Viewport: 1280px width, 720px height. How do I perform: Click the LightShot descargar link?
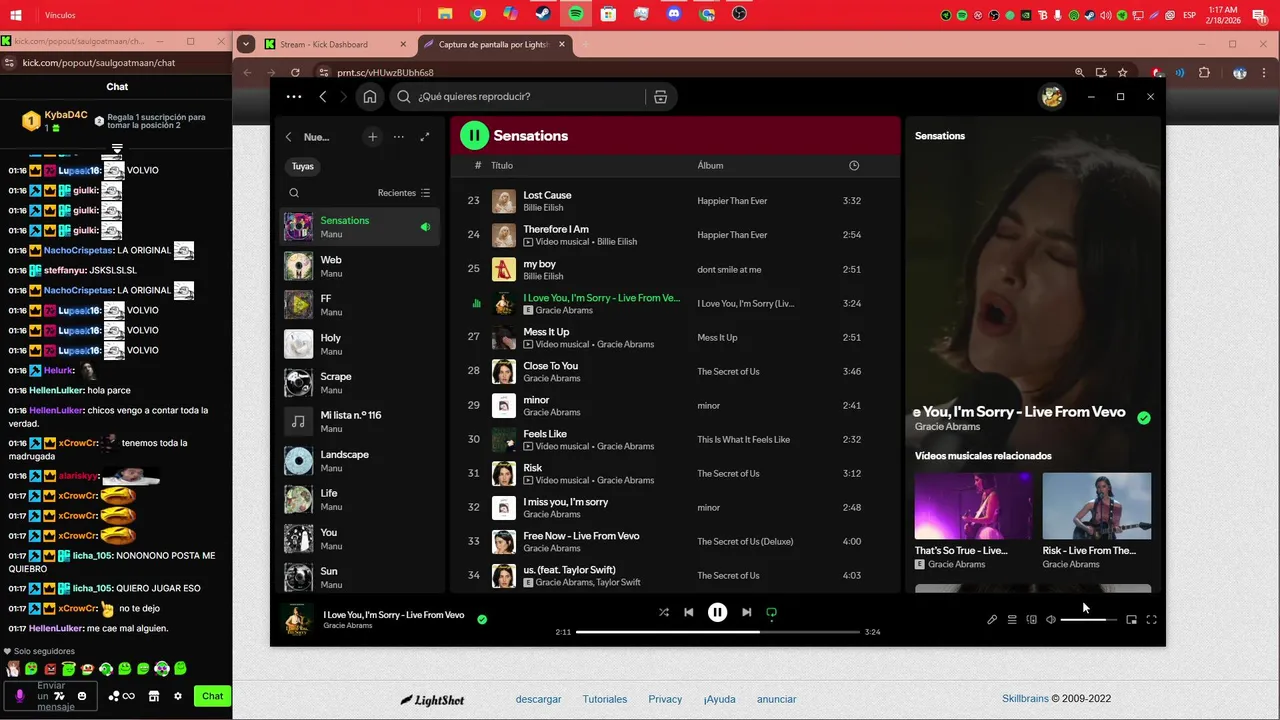click(x=538, y=699)
